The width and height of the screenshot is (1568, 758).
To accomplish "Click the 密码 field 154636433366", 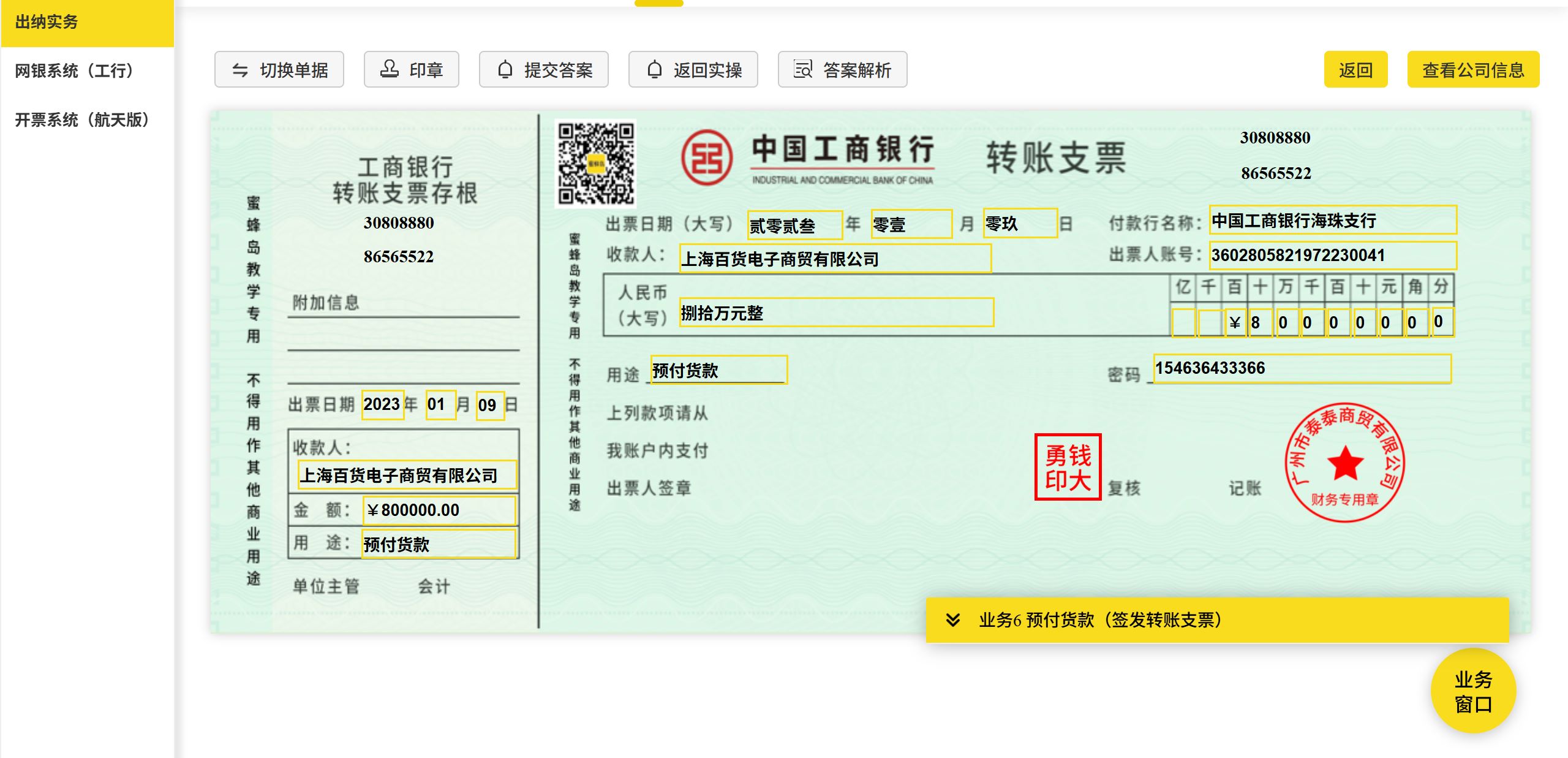I will click(x=1302, y=368).
